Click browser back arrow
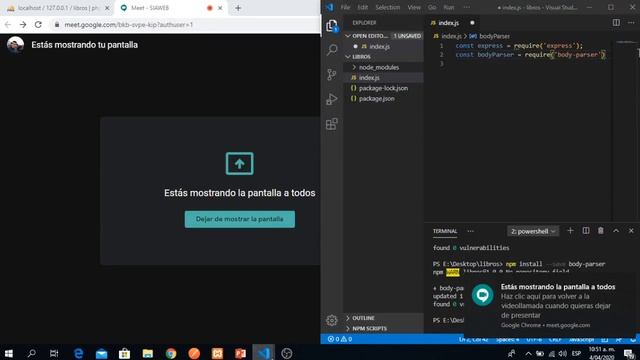The height and width of the screenshot is (360, 640). (8, 25)
